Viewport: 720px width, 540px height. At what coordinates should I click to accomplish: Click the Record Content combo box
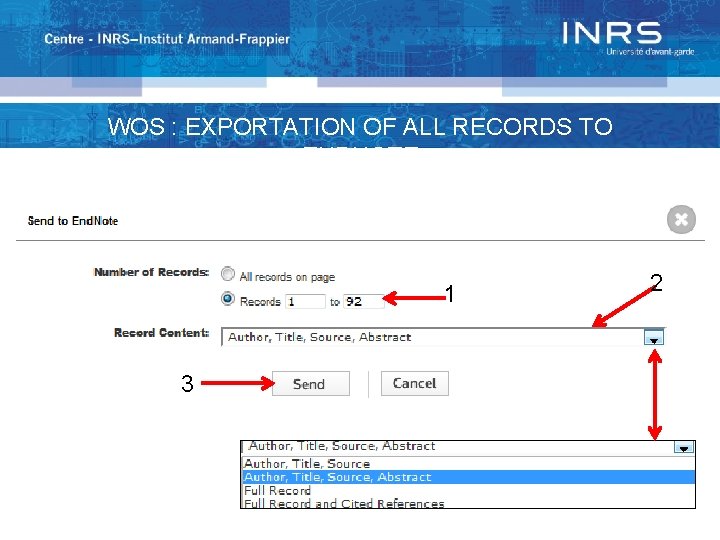pos(443,337)
